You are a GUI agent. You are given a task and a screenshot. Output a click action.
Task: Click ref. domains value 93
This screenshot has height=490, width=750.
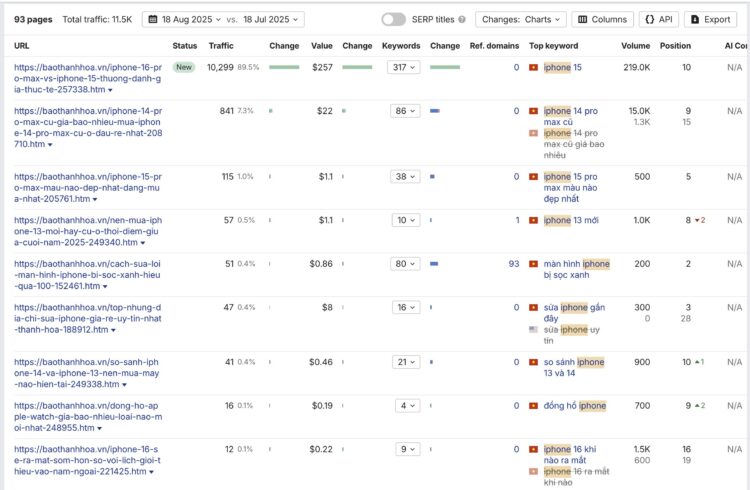514,264
